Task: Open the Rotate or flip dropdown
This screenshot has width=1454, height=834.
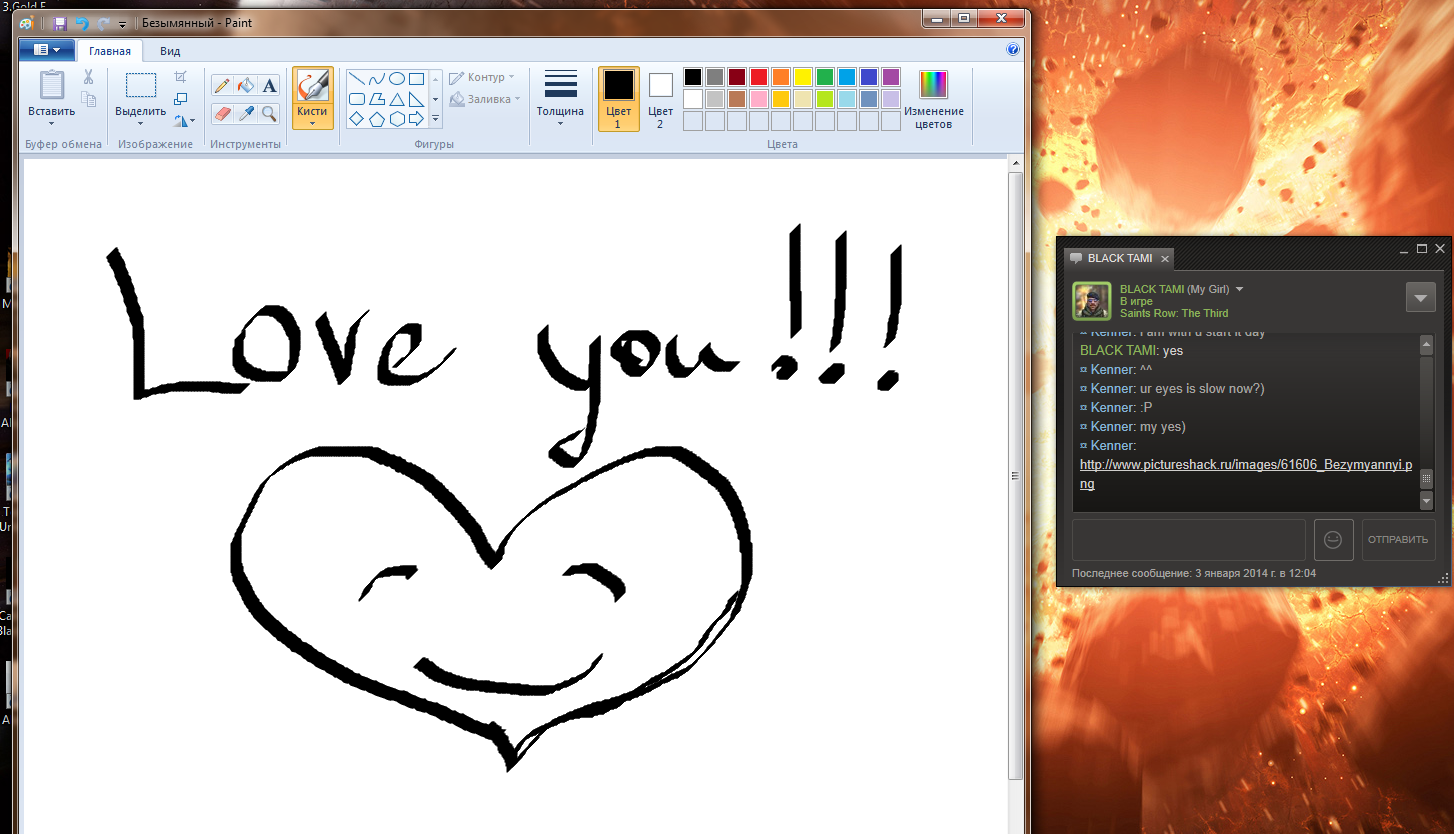Action: click(184, 121)
